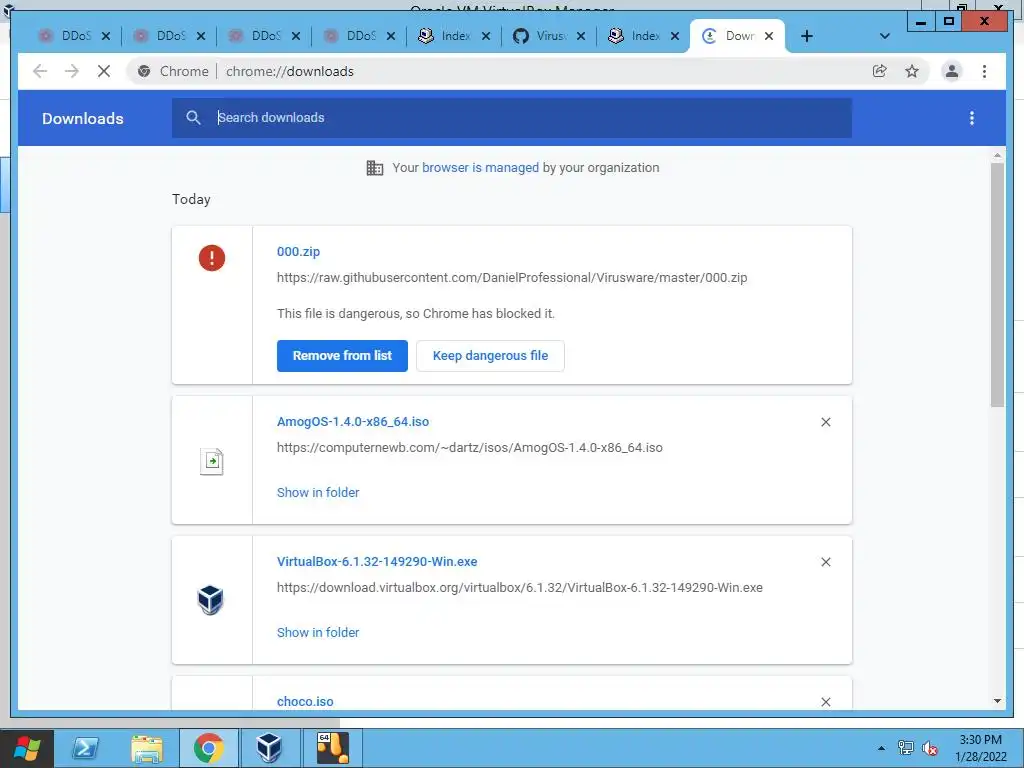Click the VirtualBox installer cube icon

tap(210, 600)
